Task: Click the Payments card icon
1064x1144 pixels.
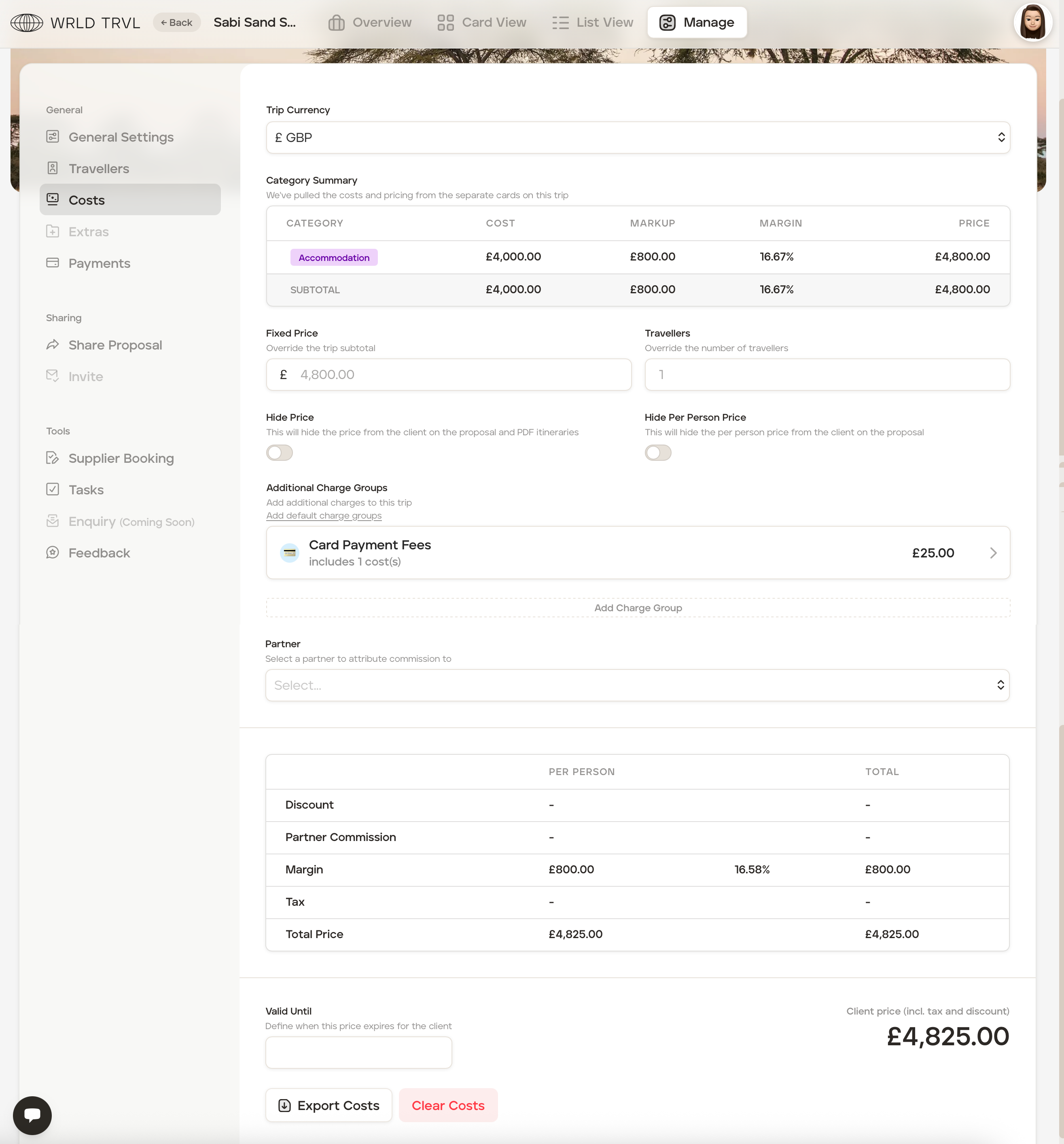Action: click(52, 263)
